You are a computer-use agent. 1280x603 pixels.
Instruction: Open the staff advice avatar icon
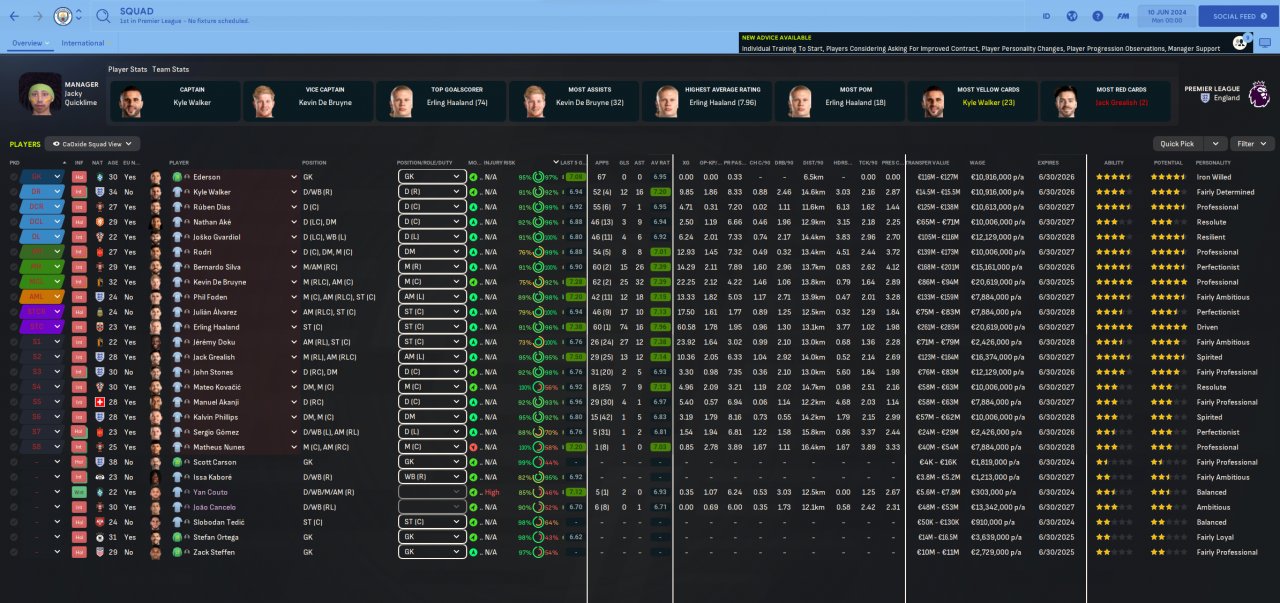tap(1241, 43)
